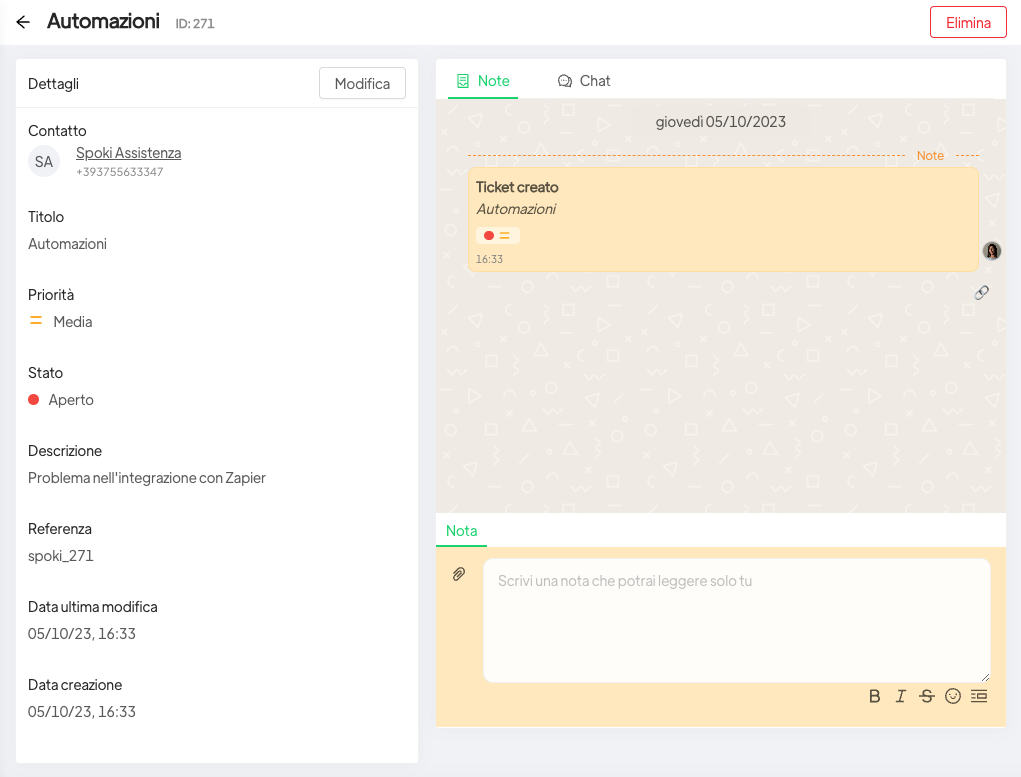1021x777 pixels.
Task: Select the Note tab
Action: point(483,81)
